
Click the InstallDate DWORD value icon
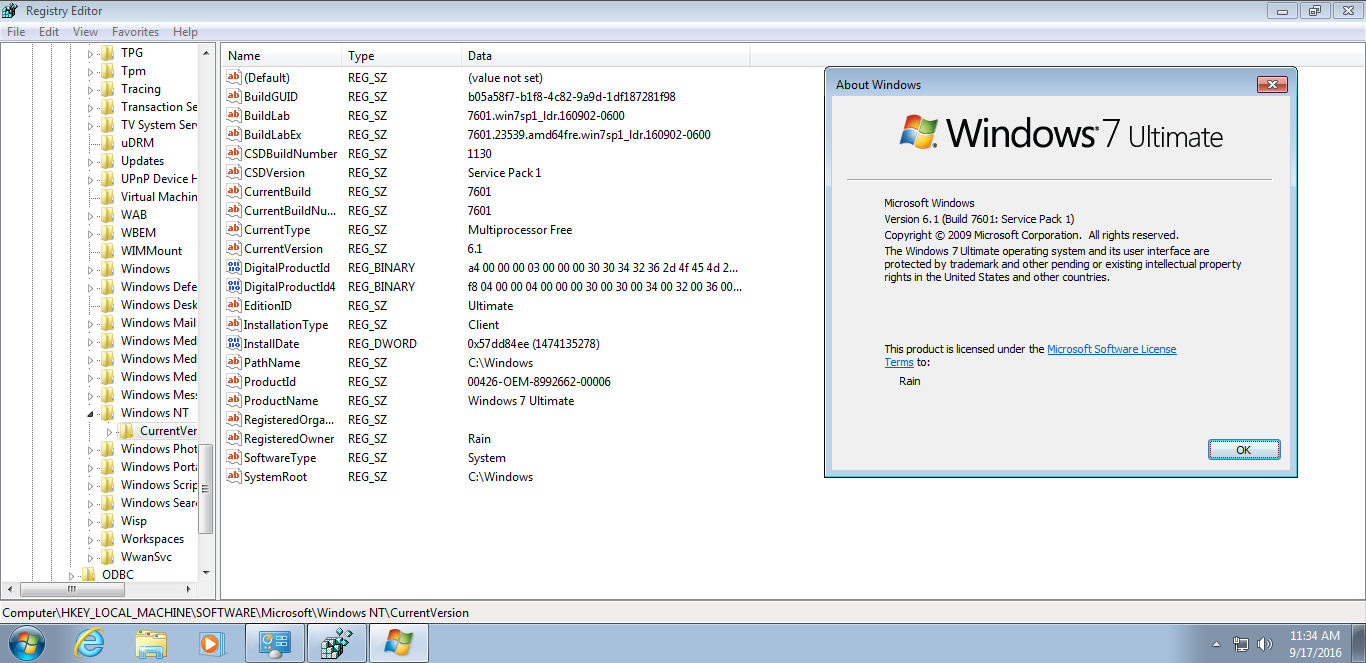pos(234,344)
